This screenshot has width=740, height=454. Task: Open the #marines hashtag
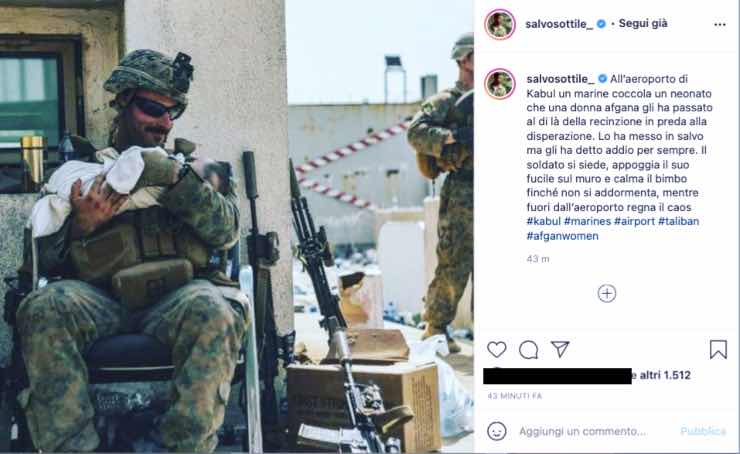click(588, 221)
